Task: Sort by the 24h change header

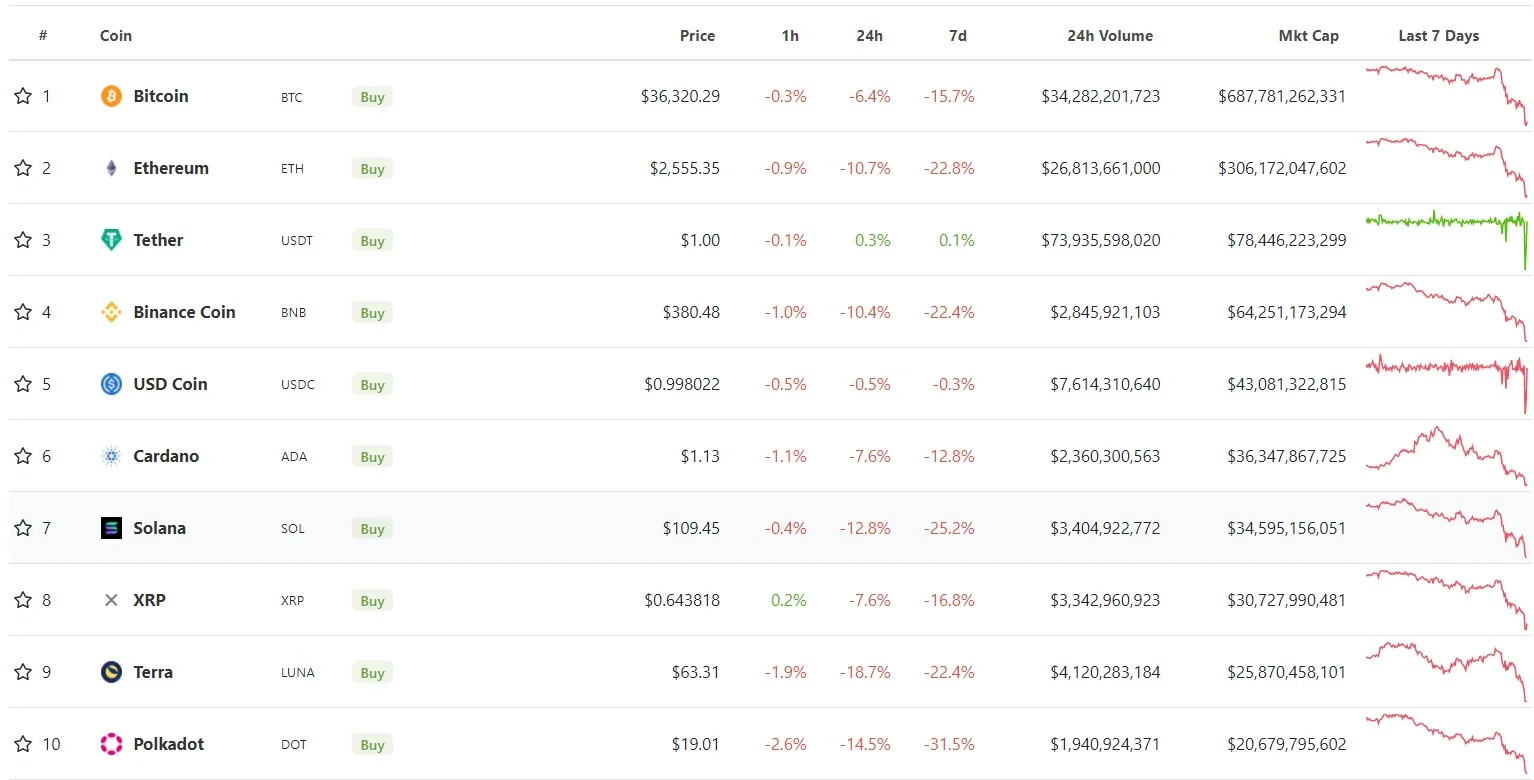Action: click(x=869, y=35)
